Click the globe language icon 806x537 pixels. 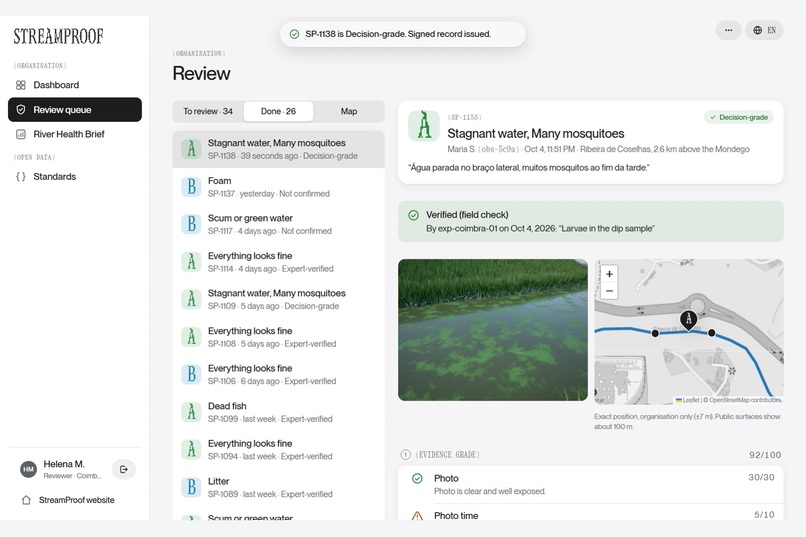click(x=758, y=30)
